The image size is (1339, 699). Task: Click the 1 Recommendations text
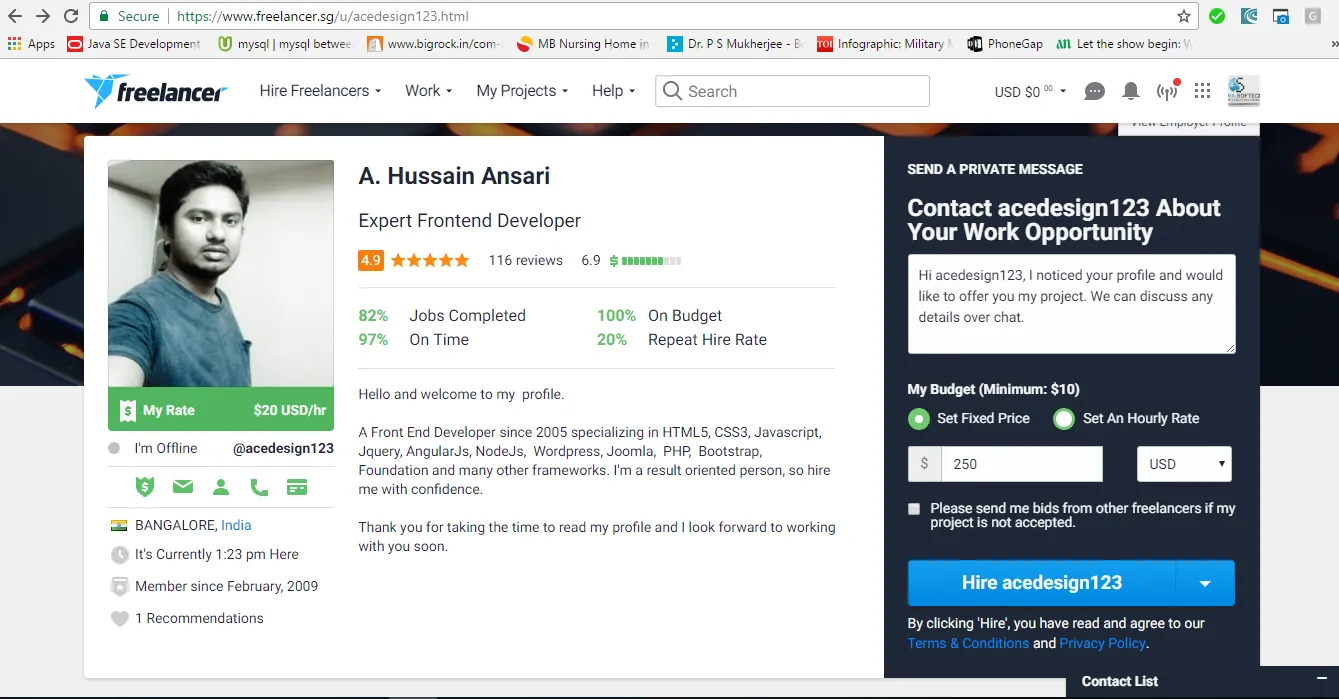[199, 618]
